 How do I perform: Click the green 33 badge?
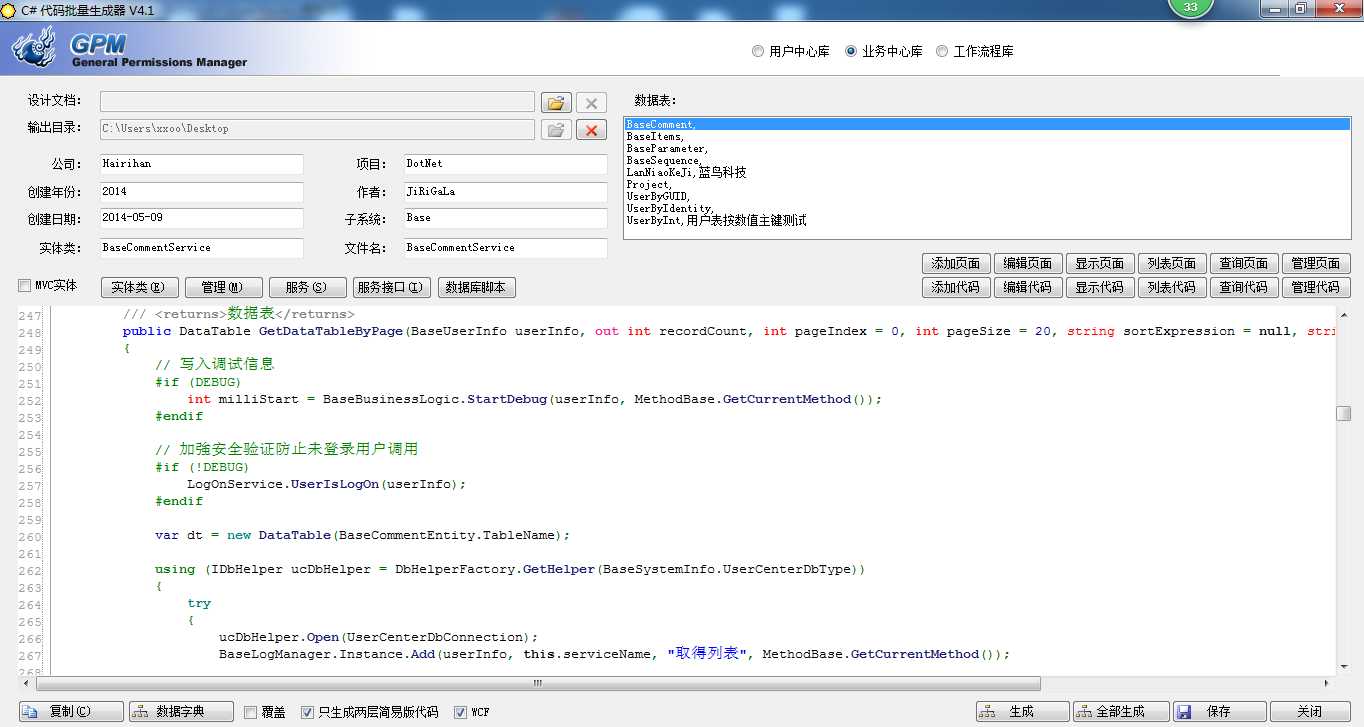coord(1190,8)
